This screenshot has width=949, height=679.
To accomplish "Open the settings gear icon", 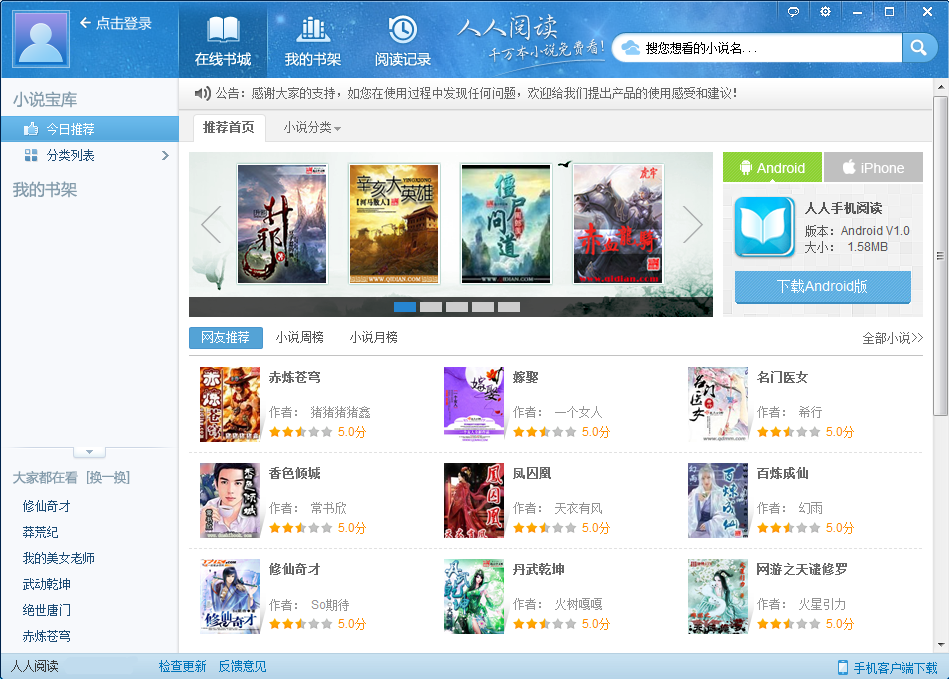I will 824,11.
